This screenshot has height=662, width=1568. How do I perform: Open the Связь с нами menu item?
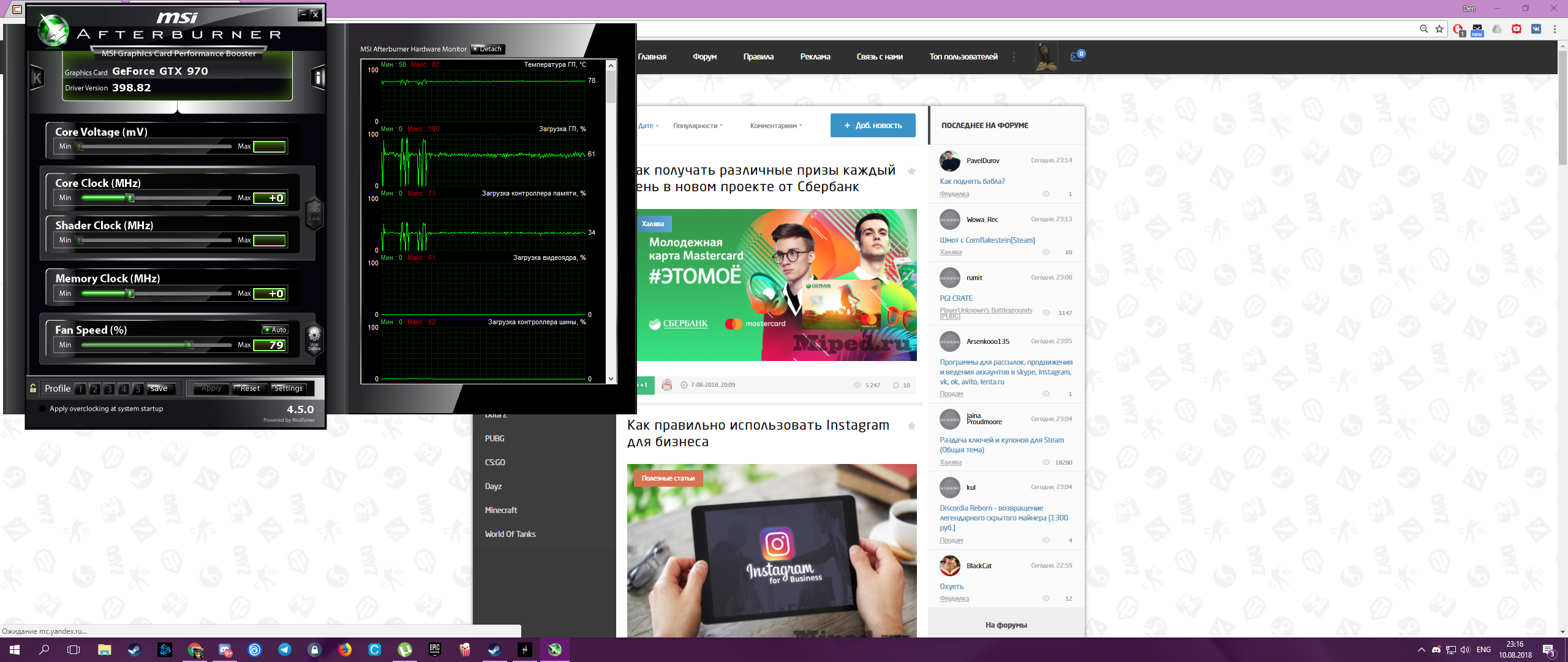[880, 56]
